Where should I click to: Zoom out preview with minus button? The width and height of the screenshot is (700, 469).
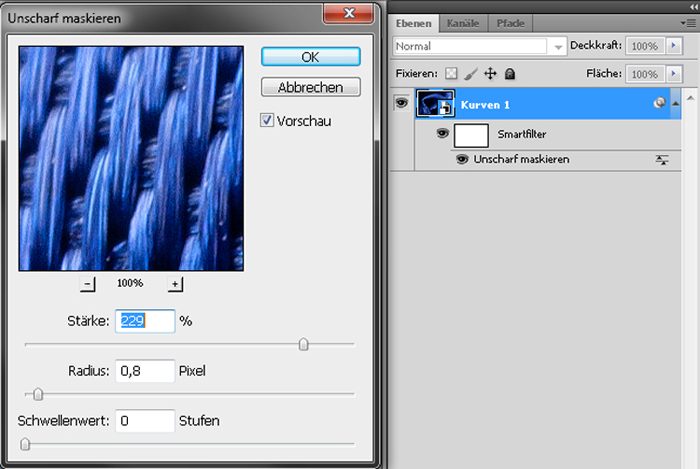point(88,284)
